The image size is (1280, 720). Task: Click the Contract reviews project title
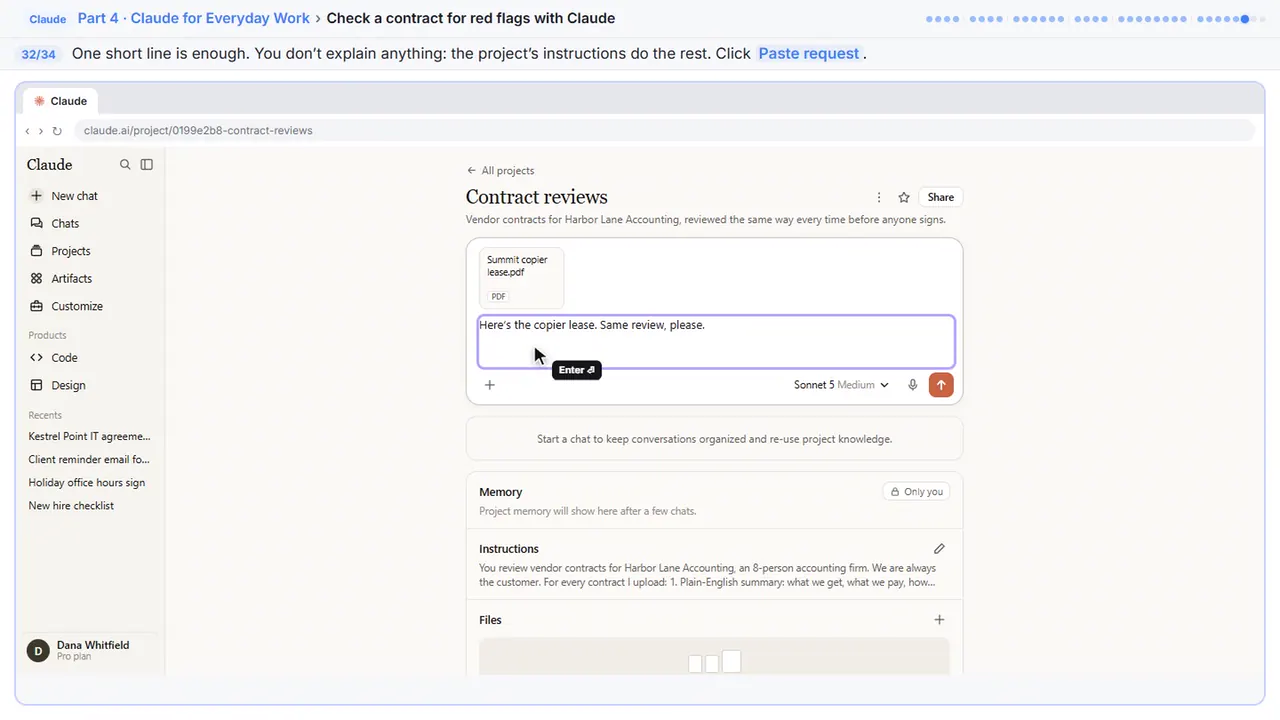click(x=537, y=197)
